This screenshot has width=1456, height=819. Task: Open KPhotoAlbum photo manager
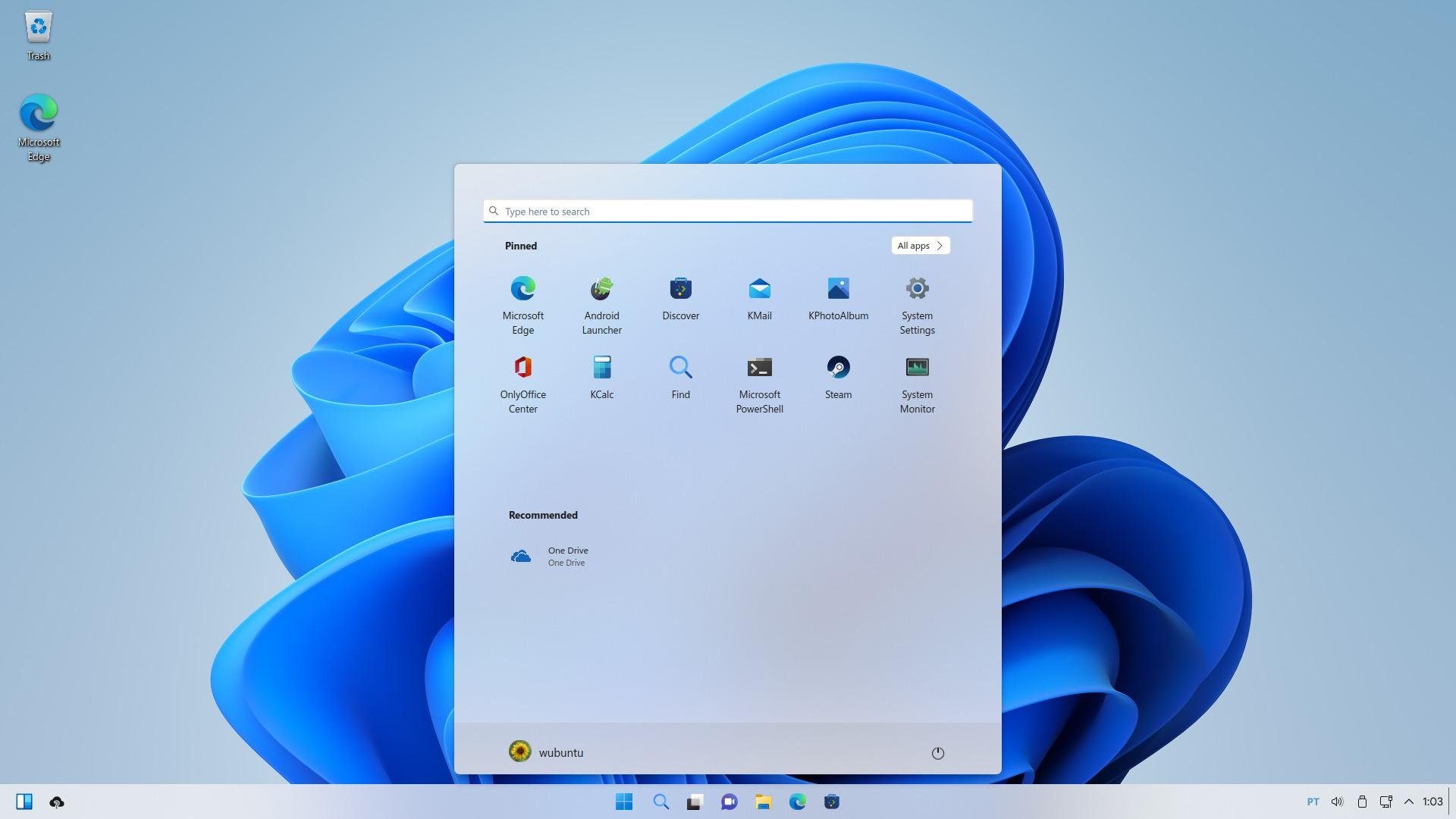click(x=837, y=288)
